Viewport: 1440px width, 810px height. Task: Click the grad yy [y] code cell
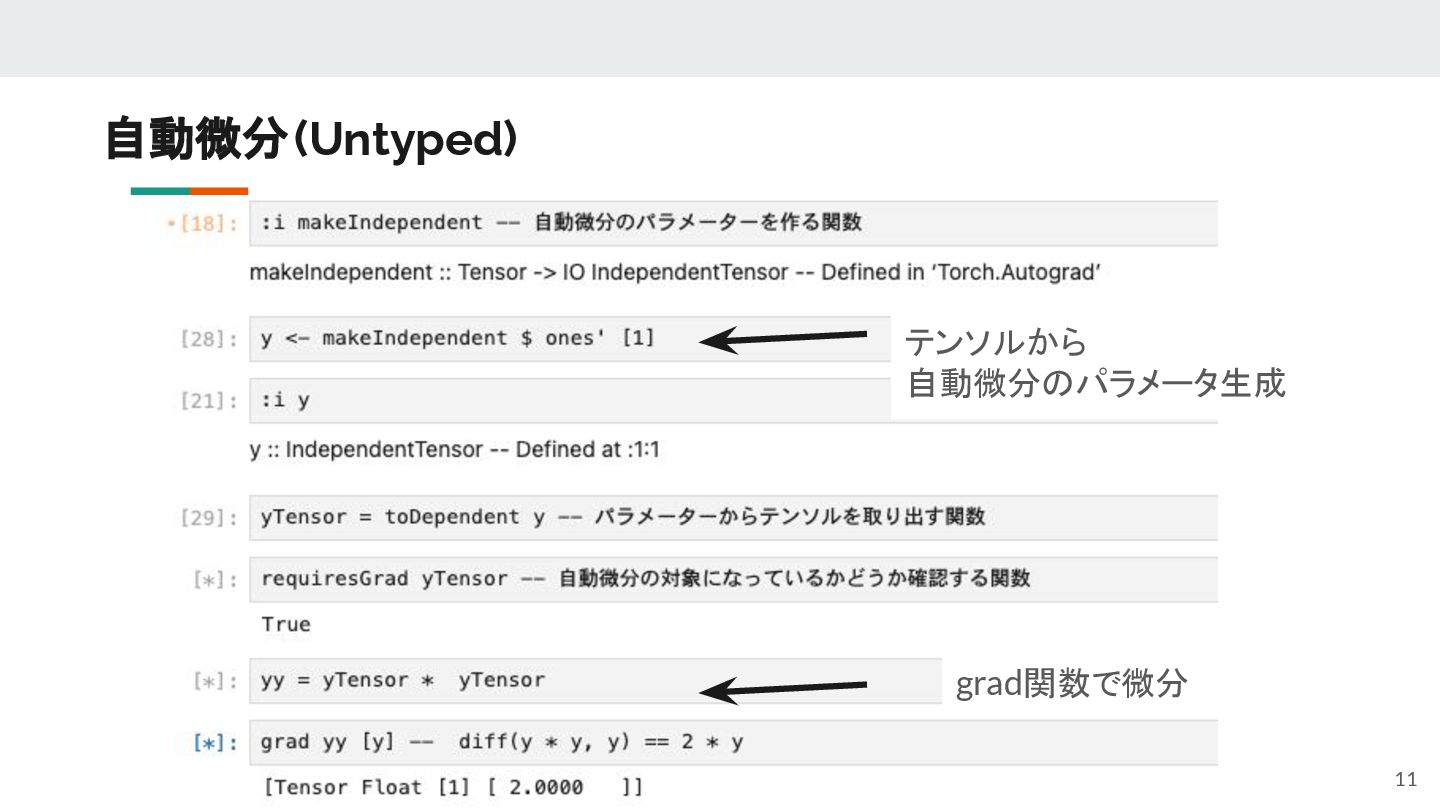tap(733, 743)
